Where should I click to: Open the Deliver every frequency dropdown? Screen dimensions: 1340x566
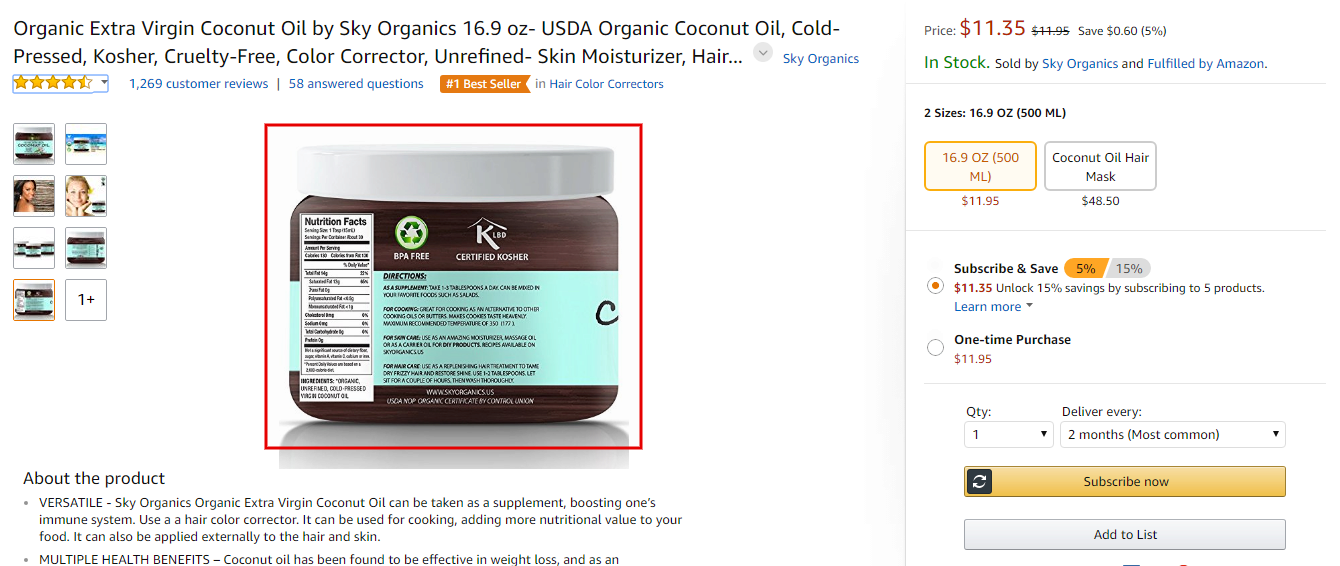[x=1172, y=434]
